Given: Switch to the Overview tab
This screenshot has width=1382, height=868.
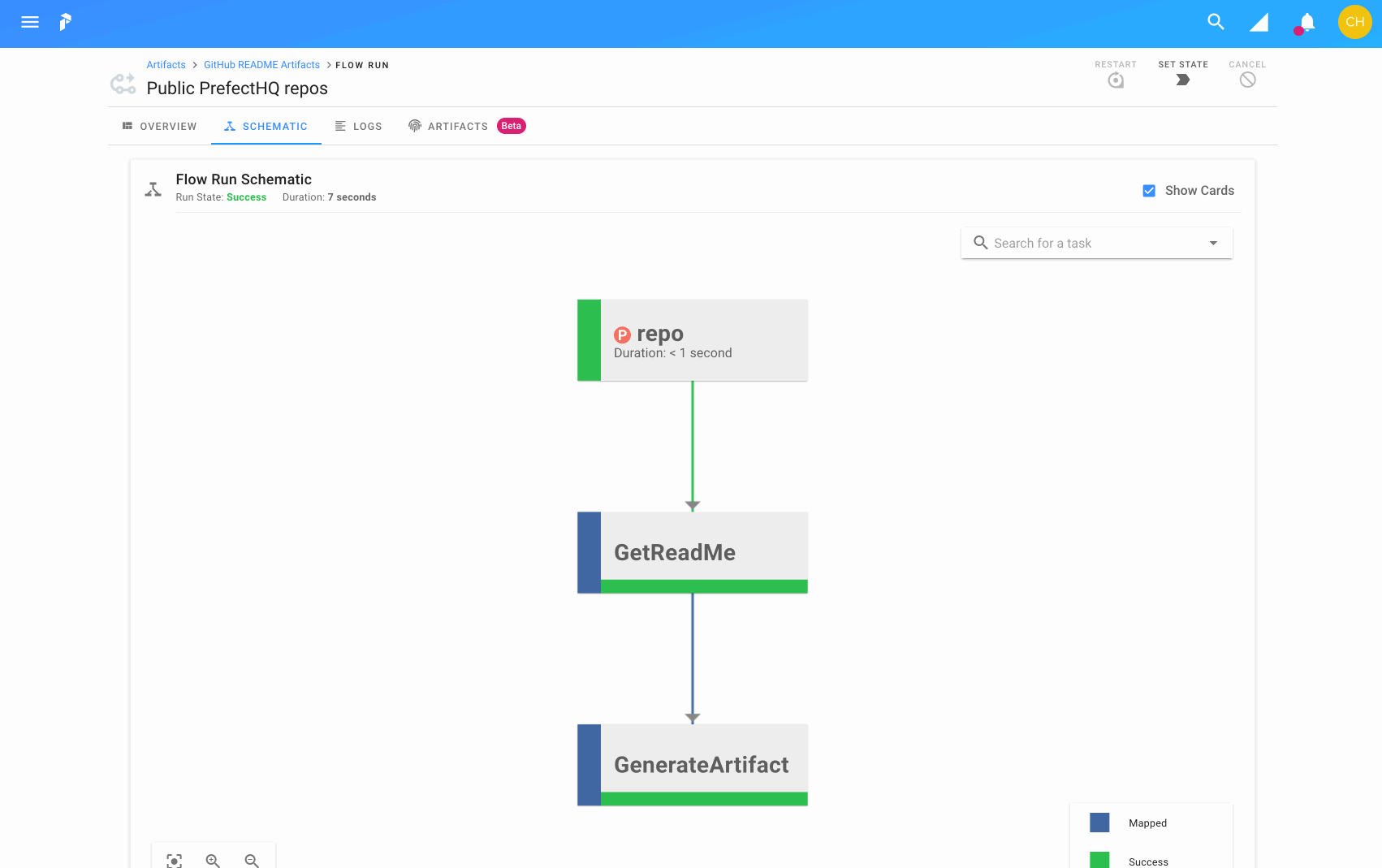Looking at the screenshot, I should pyautogui.click(x=159, y=126).
